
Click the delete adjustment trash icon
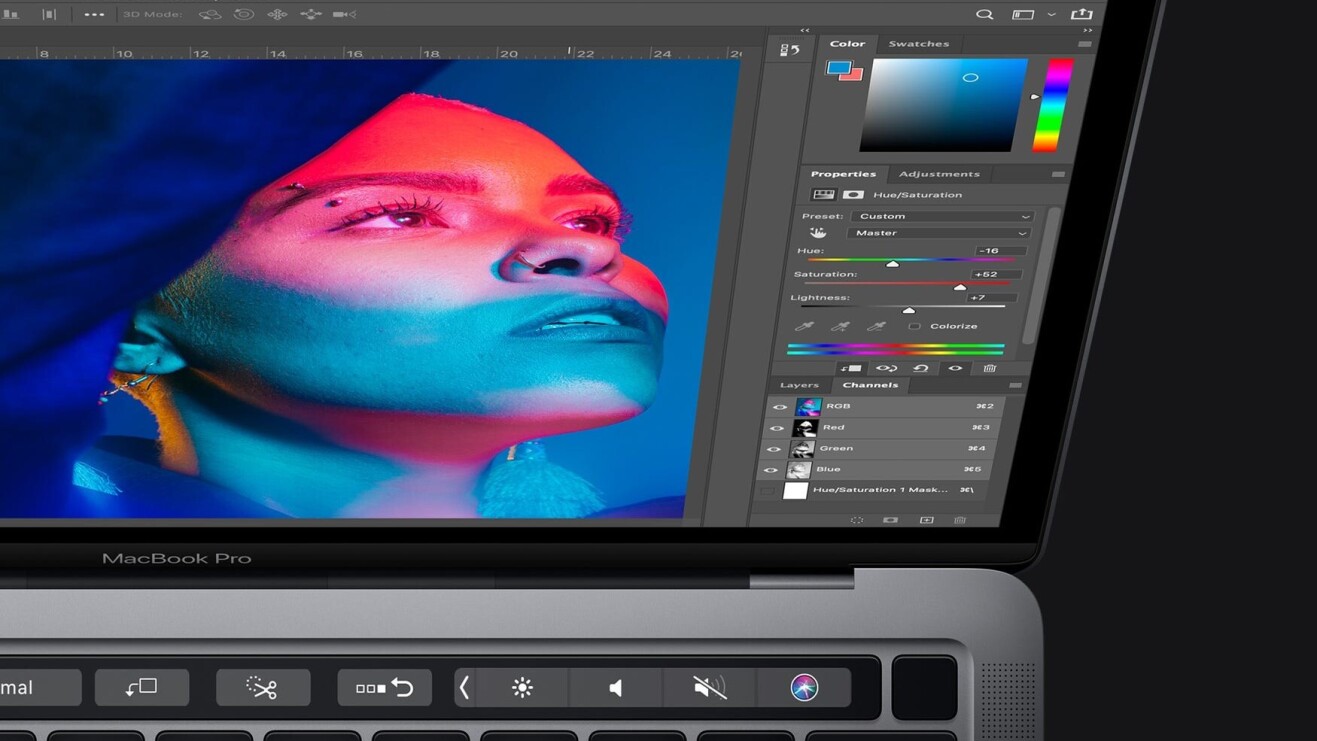[x=991, y=368]
